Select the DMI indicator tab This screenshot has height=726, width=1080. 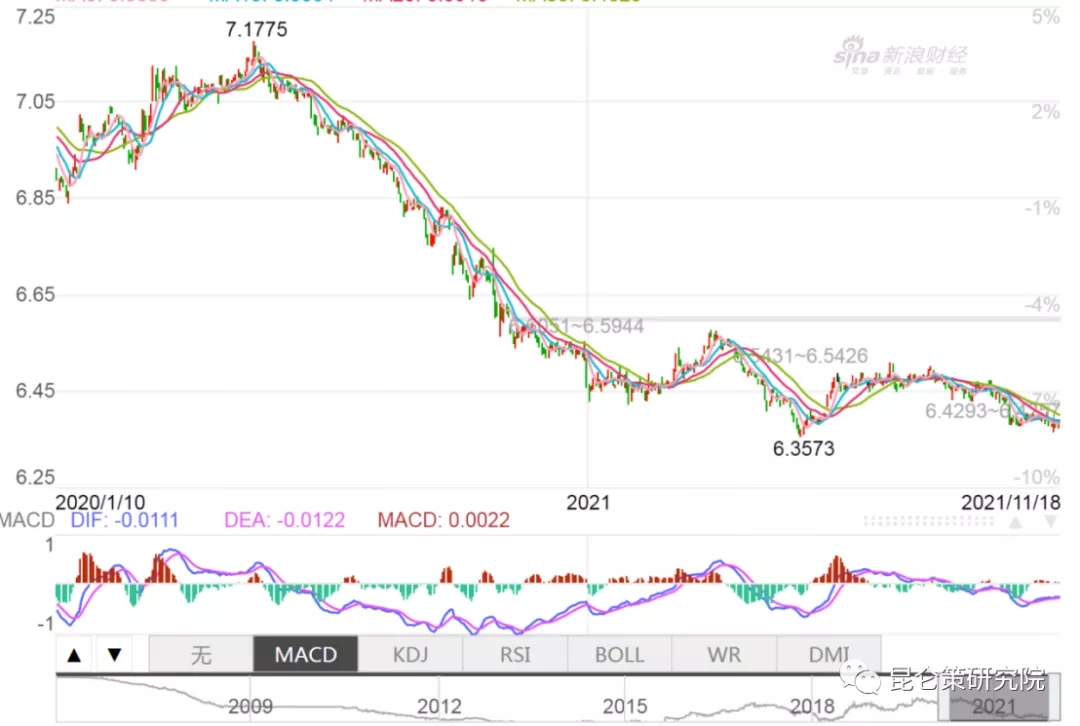point(829,656)
